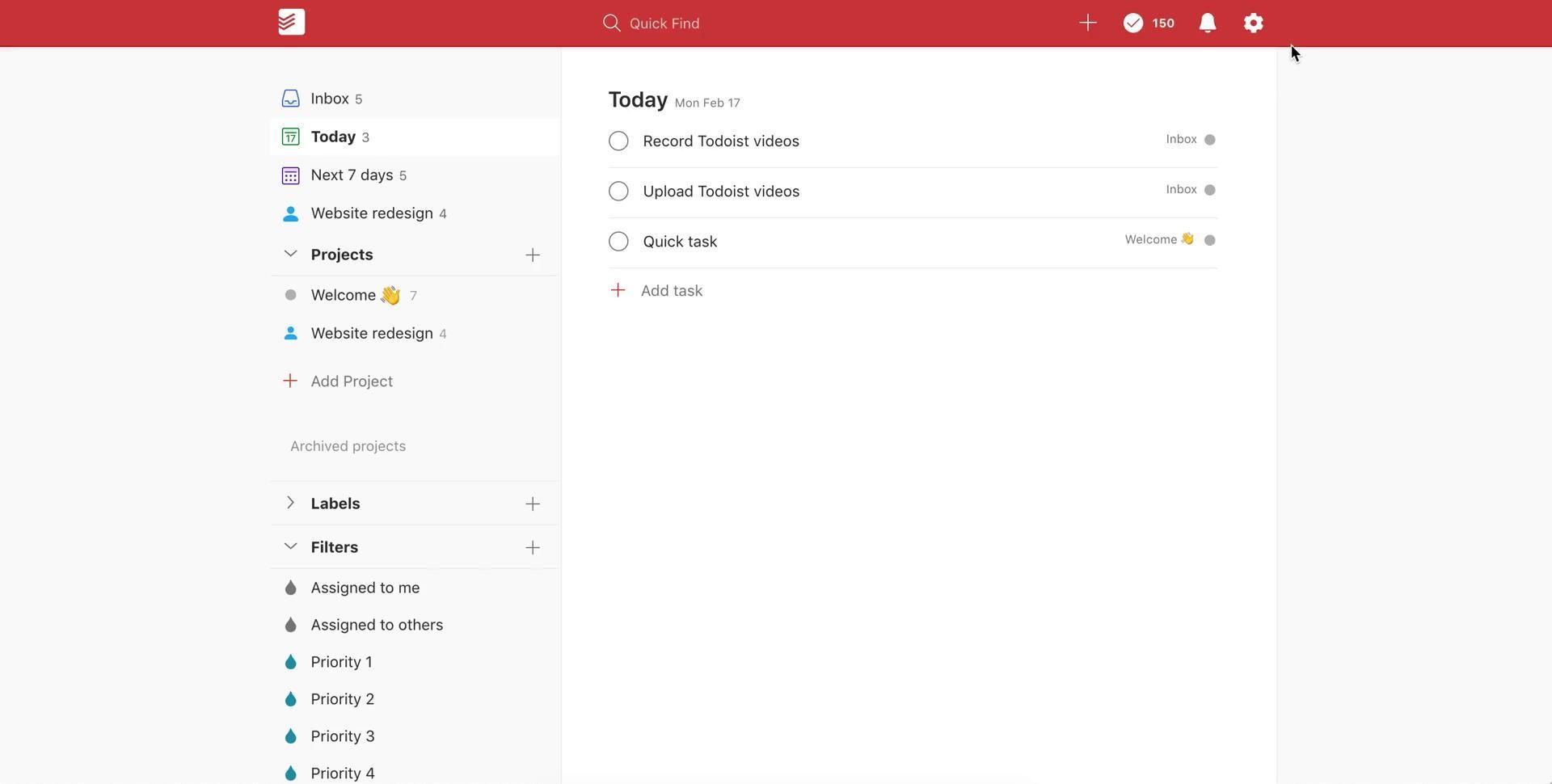Check off the Quick task item

click(x=618, y=242)
